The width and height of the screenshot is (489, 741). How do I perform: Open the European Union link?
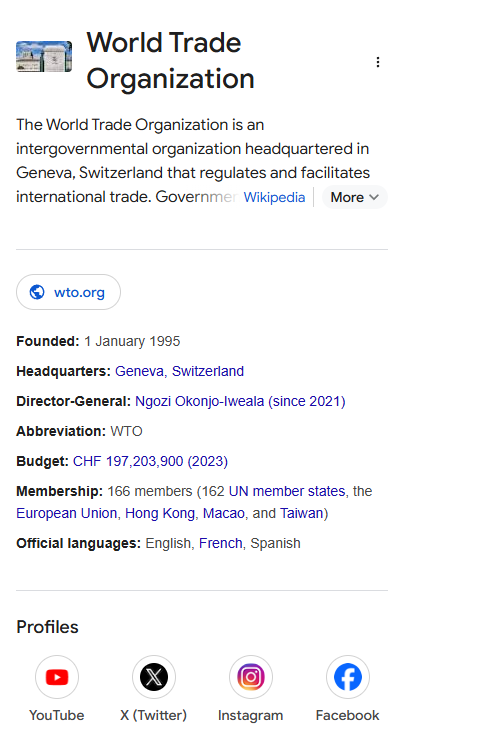[x=67, y=513]
